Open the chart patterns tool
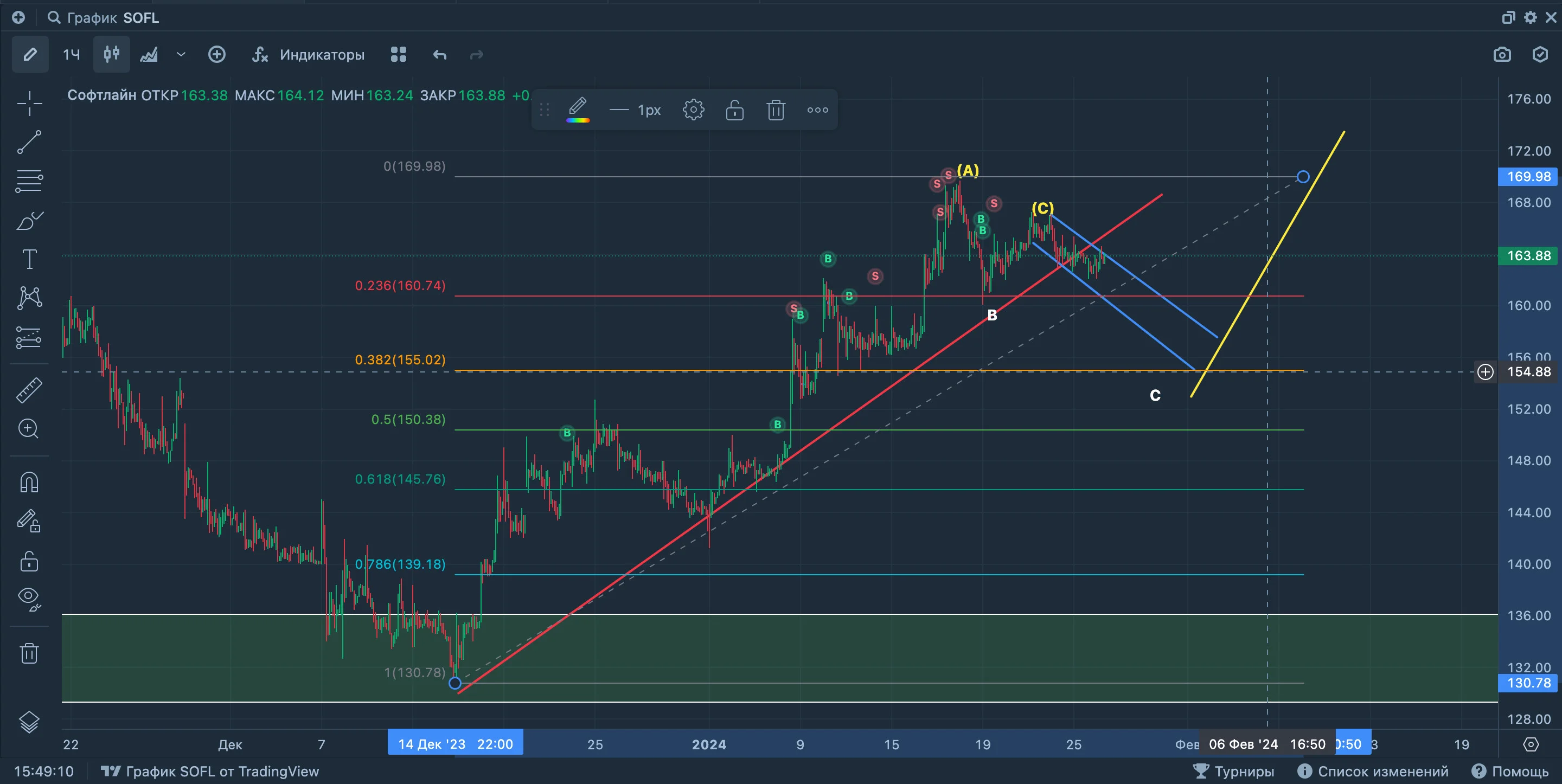This screenshot has height=784, width=1562. pyautogui.click(x=29, y=298)
